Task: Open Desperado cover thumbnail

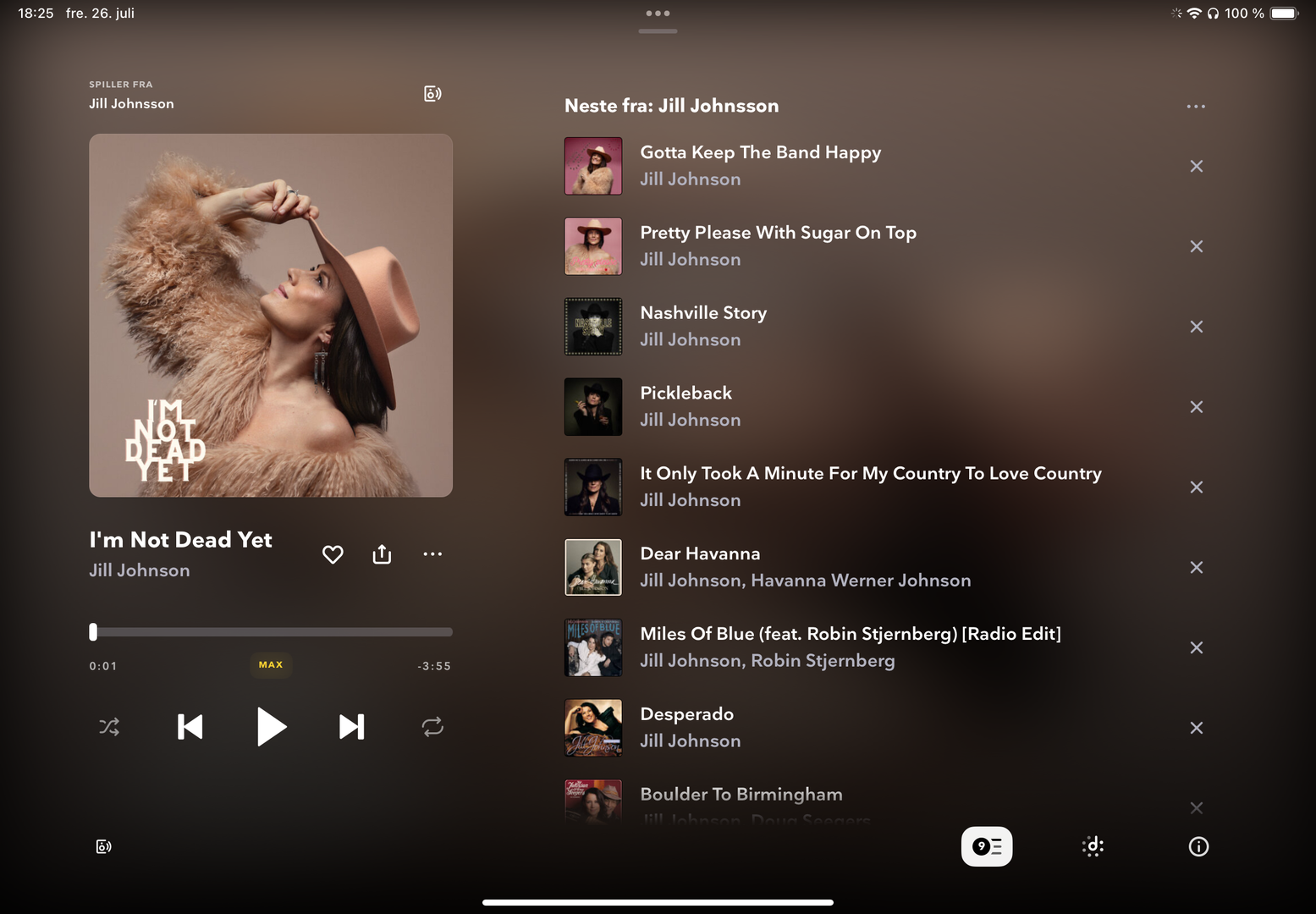Action: click(x=593, y=728)
